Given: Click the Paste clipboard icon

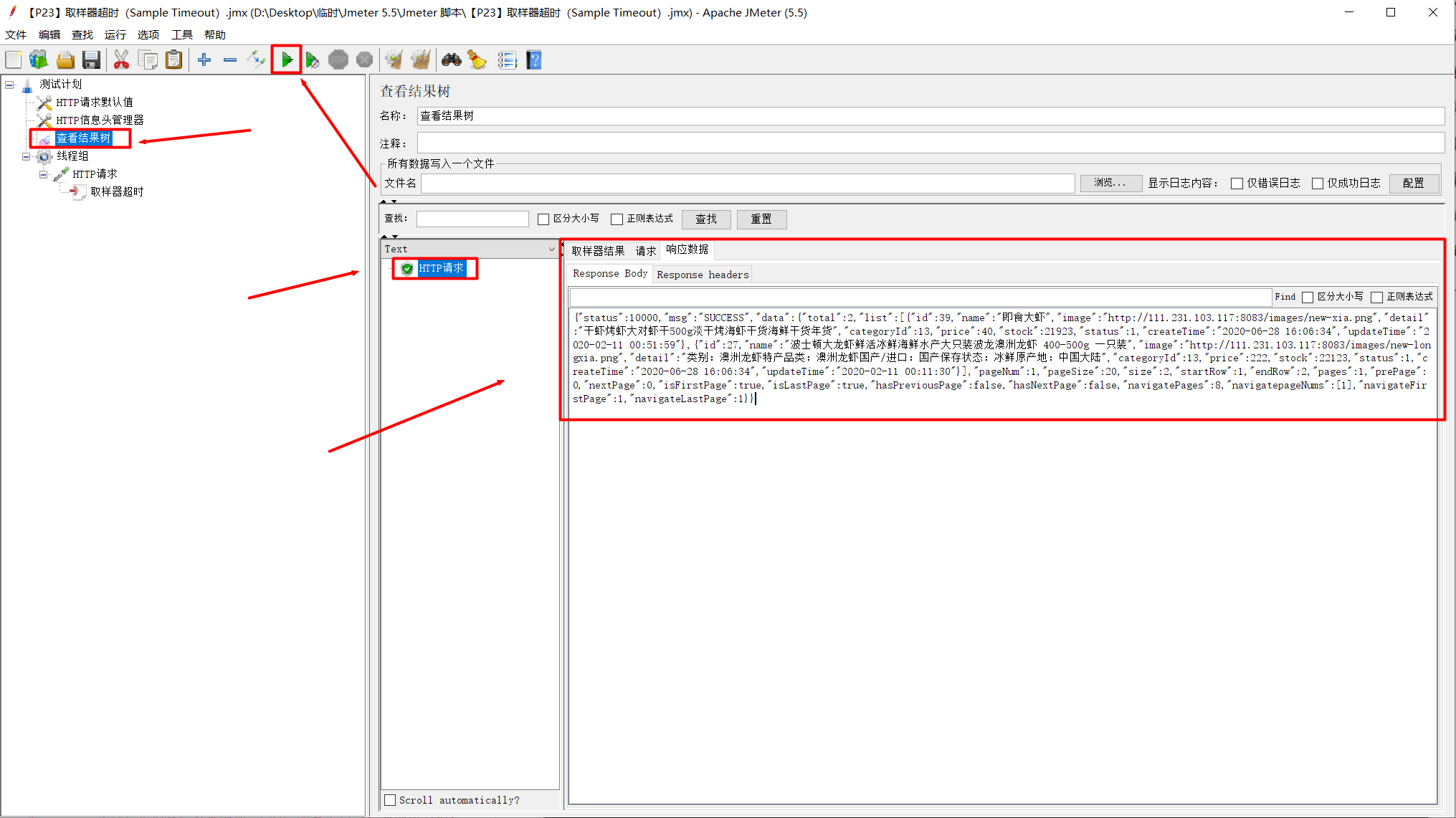Looking at the screenshot, I should point(173,60).
